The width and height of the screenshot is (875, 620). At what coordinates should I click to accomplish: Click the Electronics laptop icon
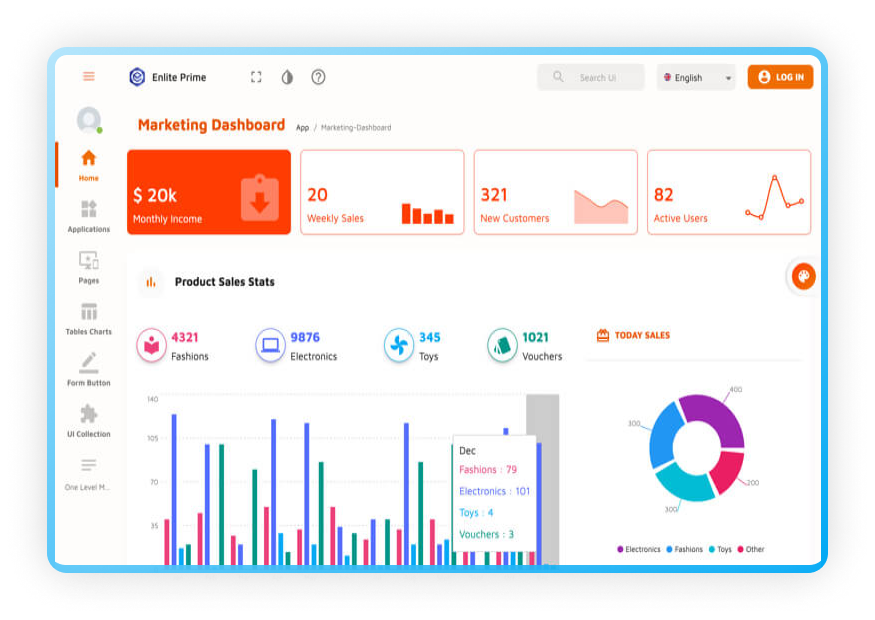point(270,346)
